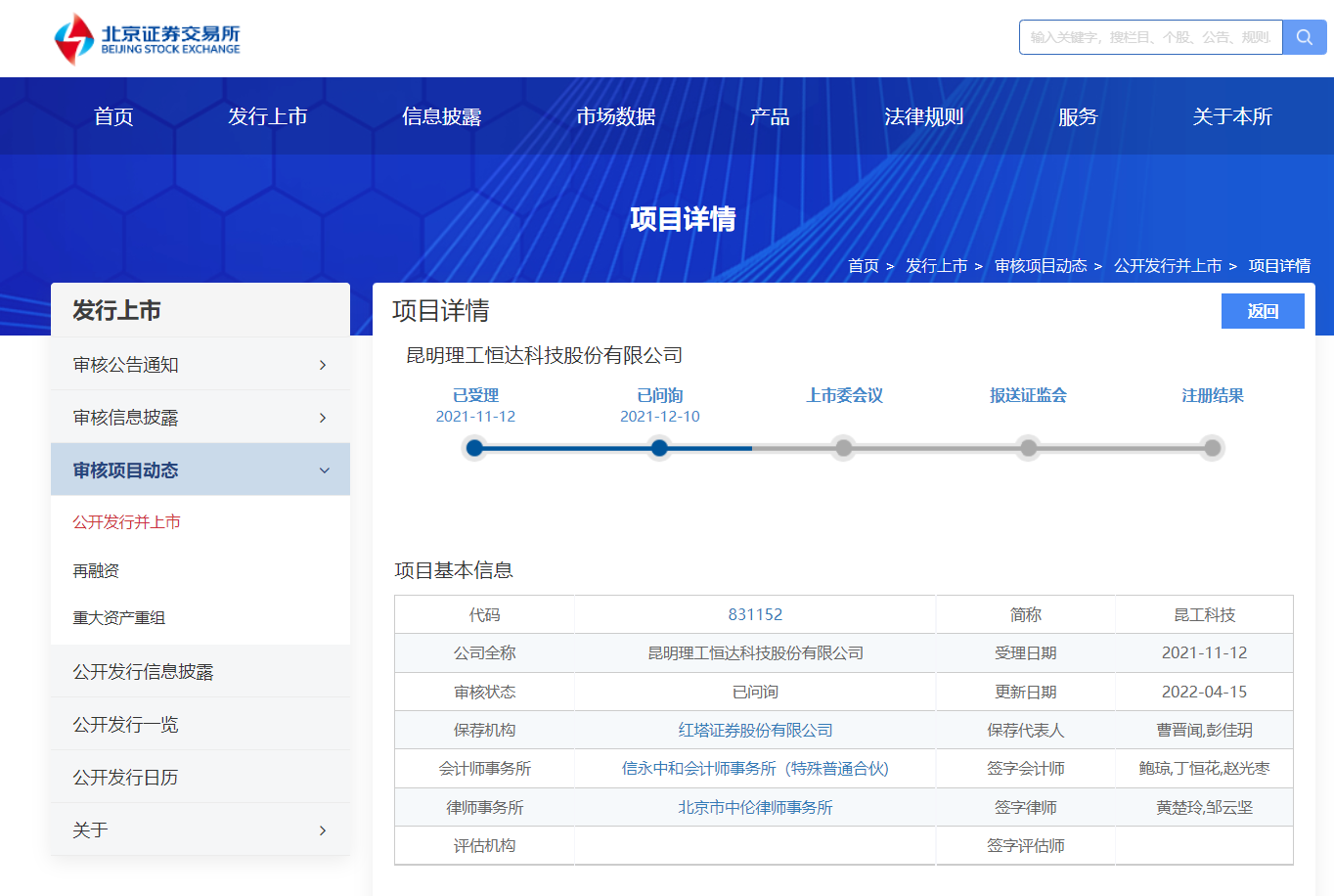The width and height of the screenshot is (1334, 896).
Task: Open the 信息披露 navigation menu
Action: click(441, 116)
